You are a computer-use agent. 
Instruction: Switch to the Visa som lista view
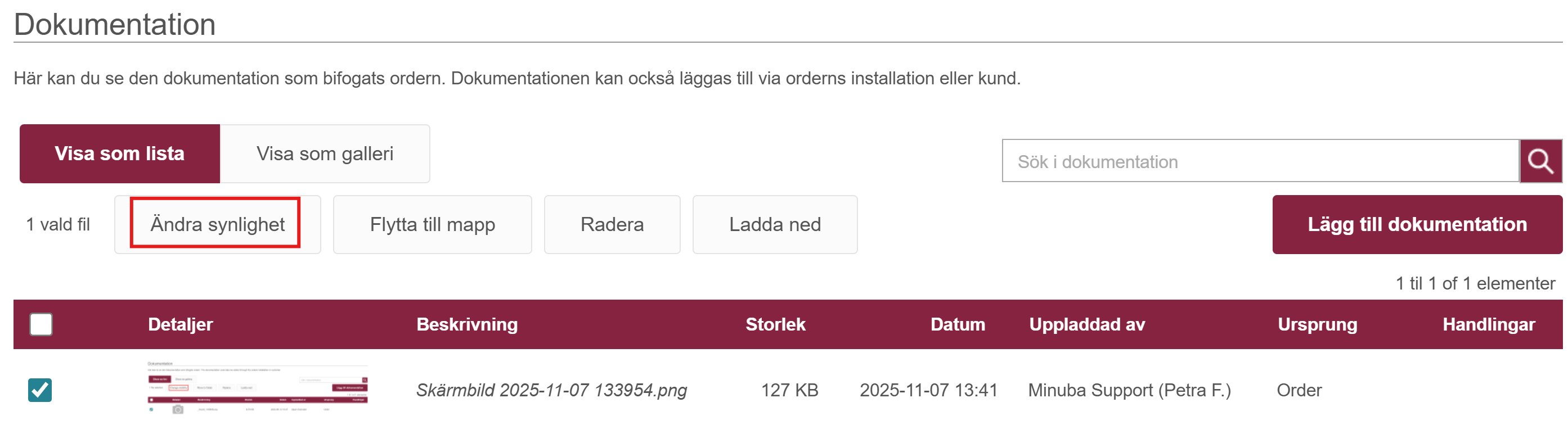point(119,154)
